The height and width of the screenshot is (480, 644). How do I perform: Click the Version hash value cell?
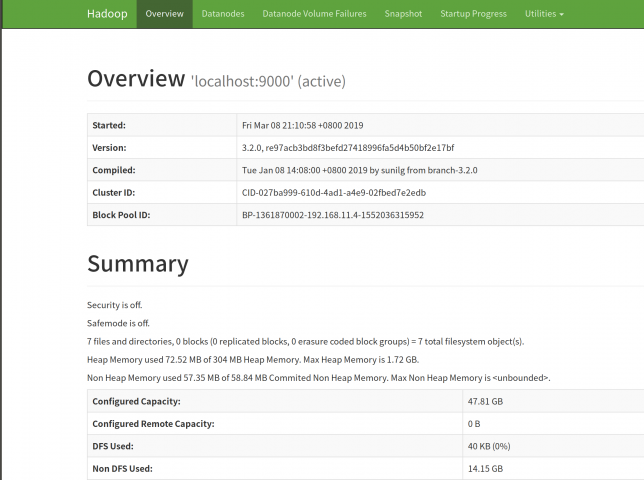click(x=347, y=148)
